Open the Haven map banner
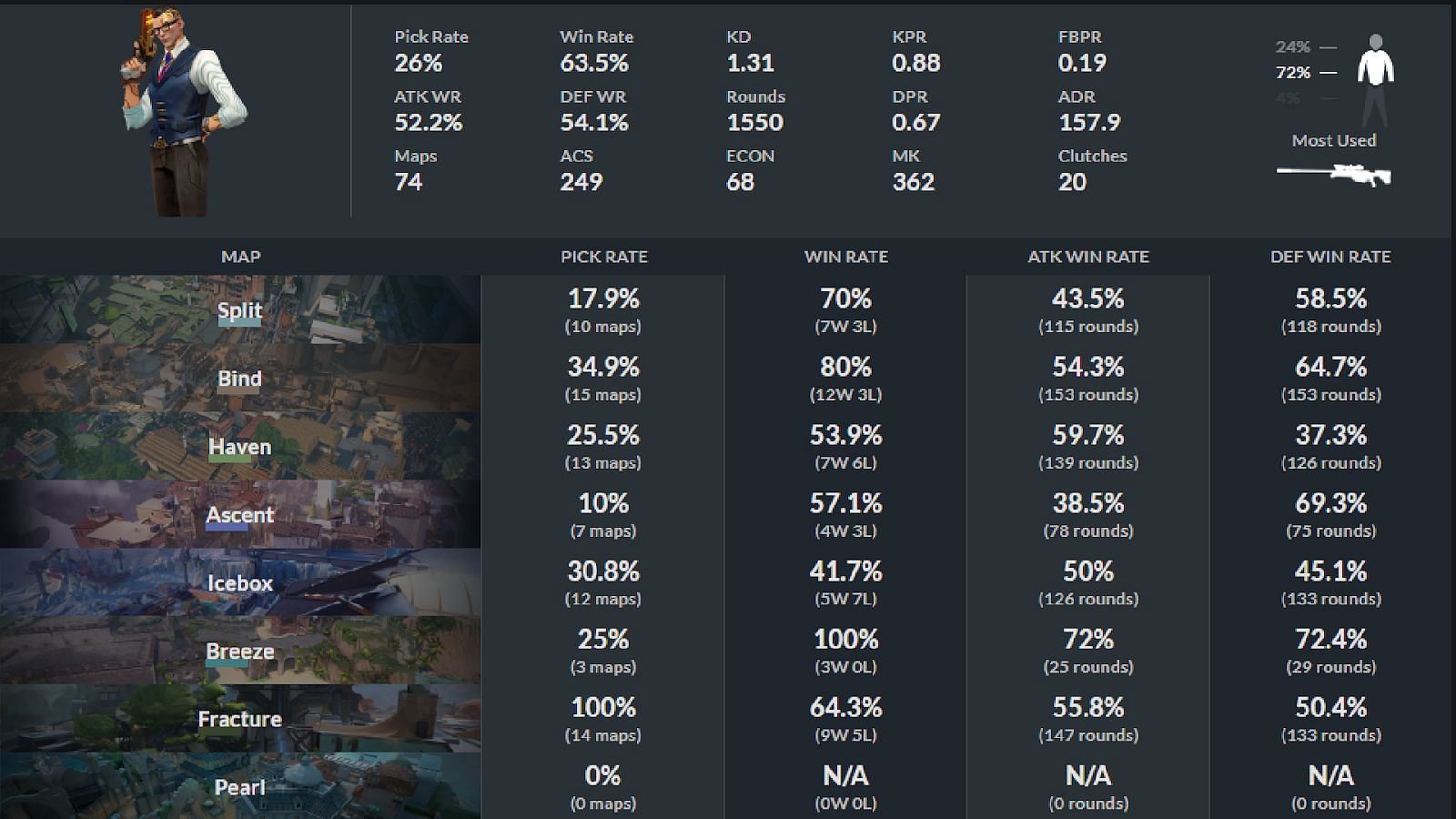Image resolution: width=1456 pixels, height=819 pixels. [x=240, y=447]
